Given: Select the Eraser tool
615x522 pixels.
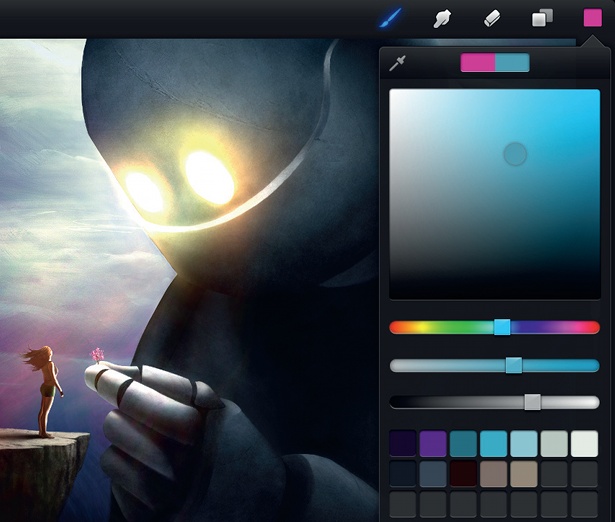Looking at the screenshot, I should [492, 18].
